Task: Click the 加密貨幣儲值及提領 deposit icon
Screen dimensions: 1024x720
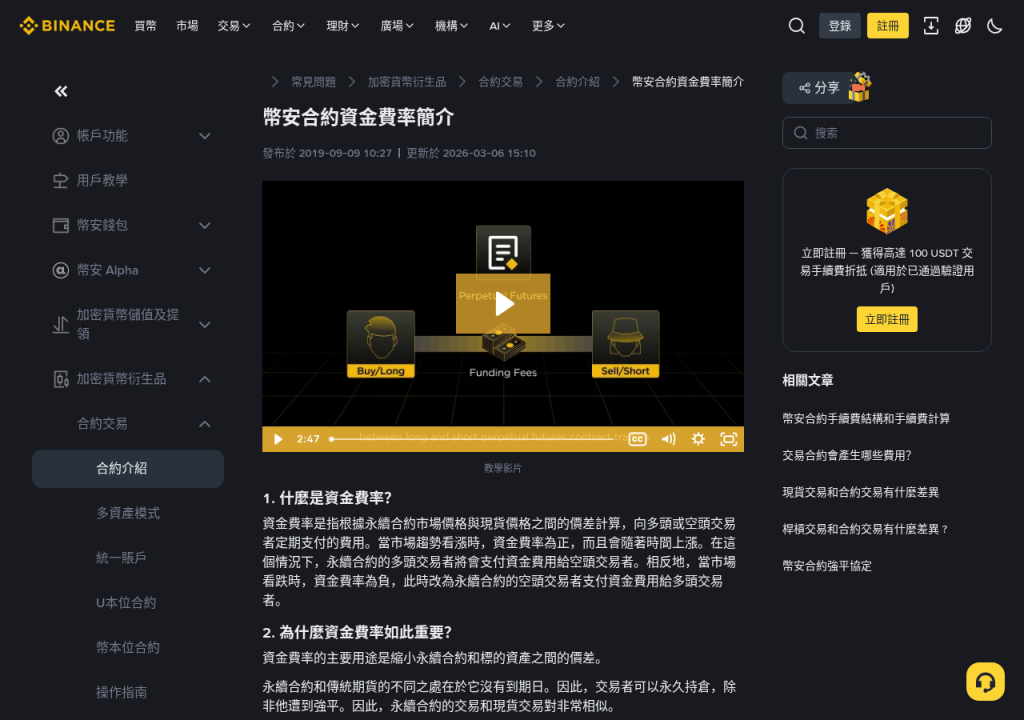Action: [x=61, y=324]
